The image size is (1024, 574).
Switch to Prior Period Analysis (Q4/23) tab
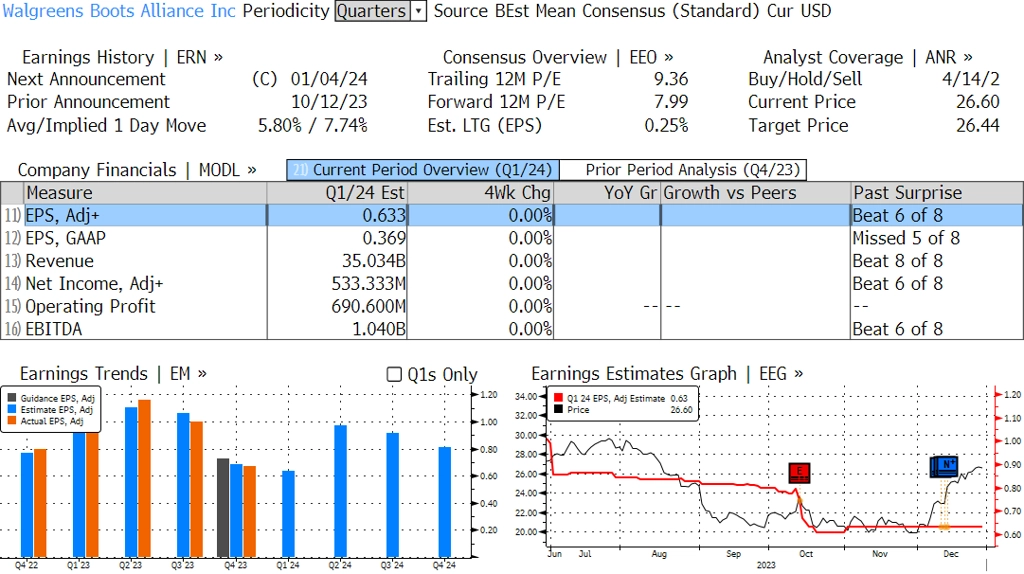(684, 170)
